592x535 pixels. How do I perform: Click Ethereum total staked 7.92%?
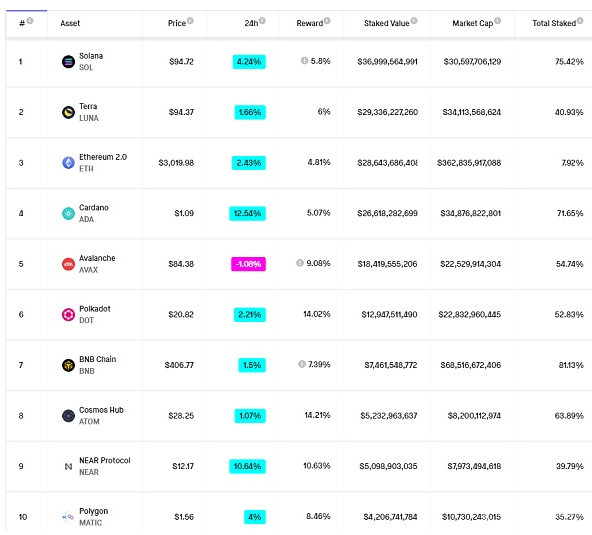572,163
